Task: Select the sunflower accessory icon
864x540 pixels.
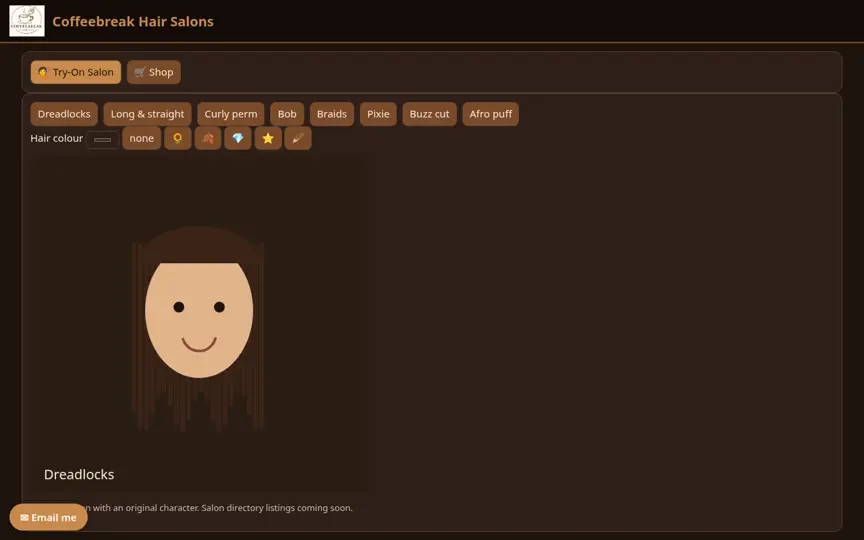Action: (x=177, y=138)
